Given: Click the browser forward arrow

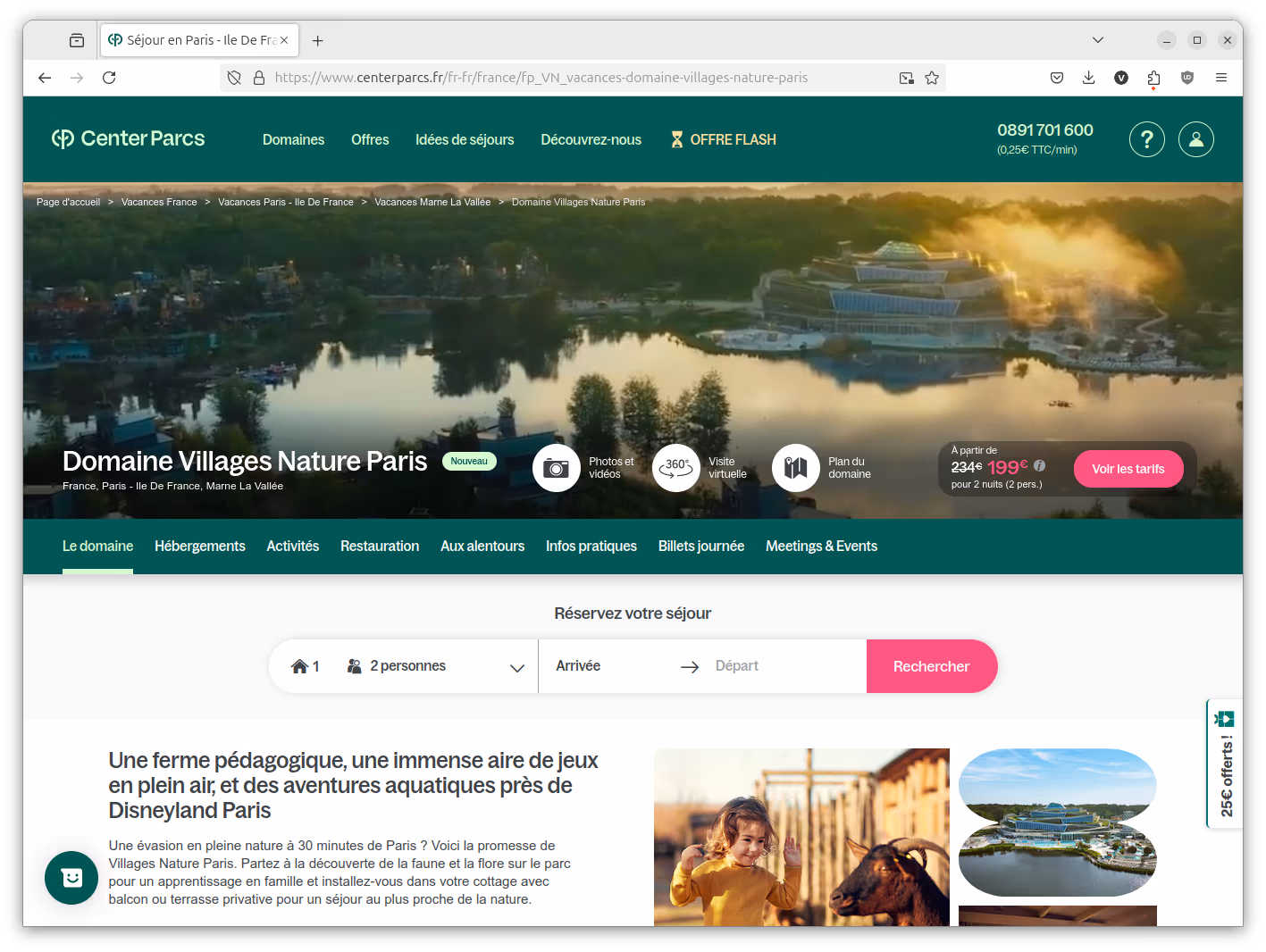Looking at the screenshot, I should (x=77, y=78).
